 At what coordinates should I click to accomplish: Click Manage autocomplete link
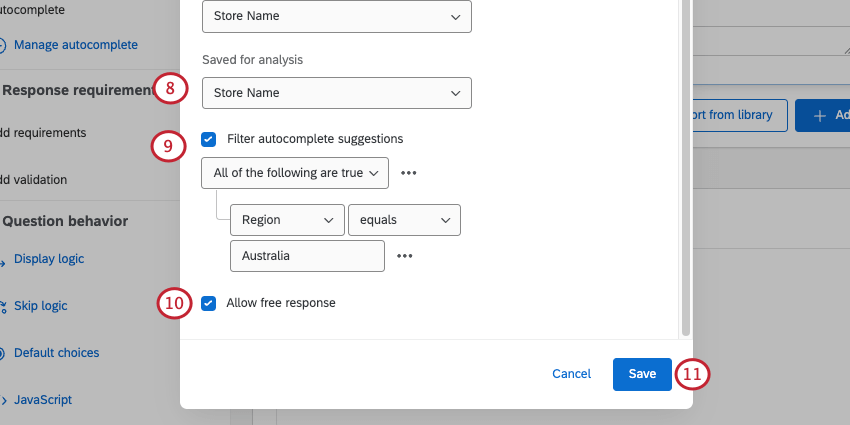click(x=75, y=45)
